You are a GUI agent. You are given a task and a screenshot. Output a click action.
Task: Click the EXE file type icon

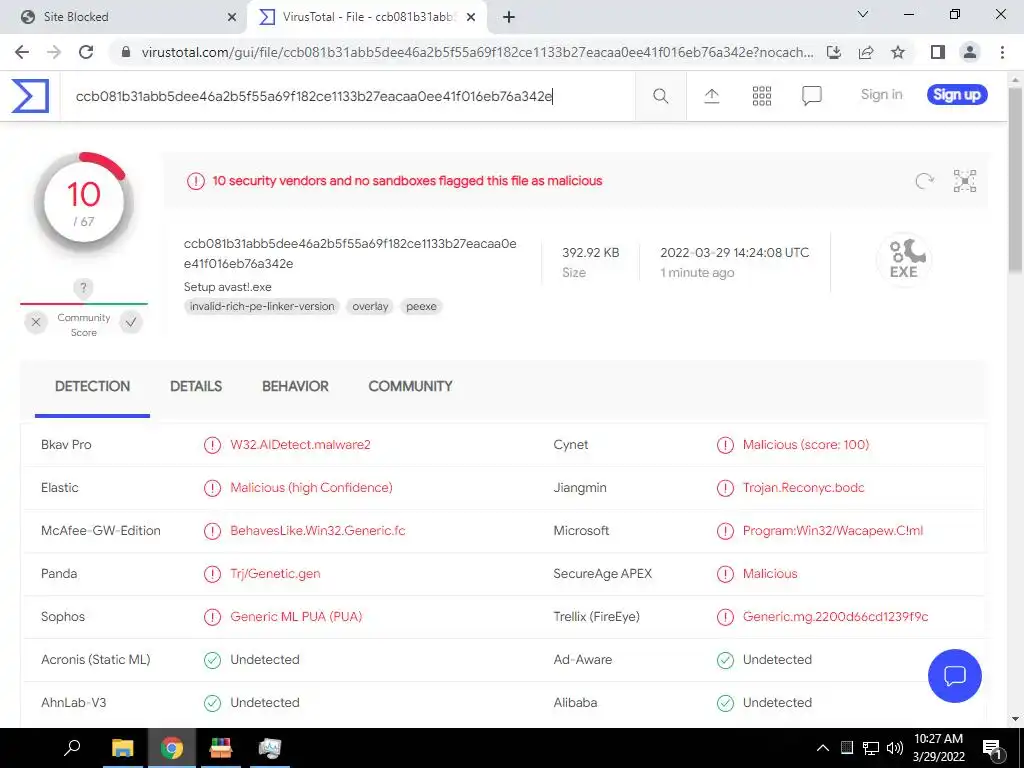(x=903, y=259)
